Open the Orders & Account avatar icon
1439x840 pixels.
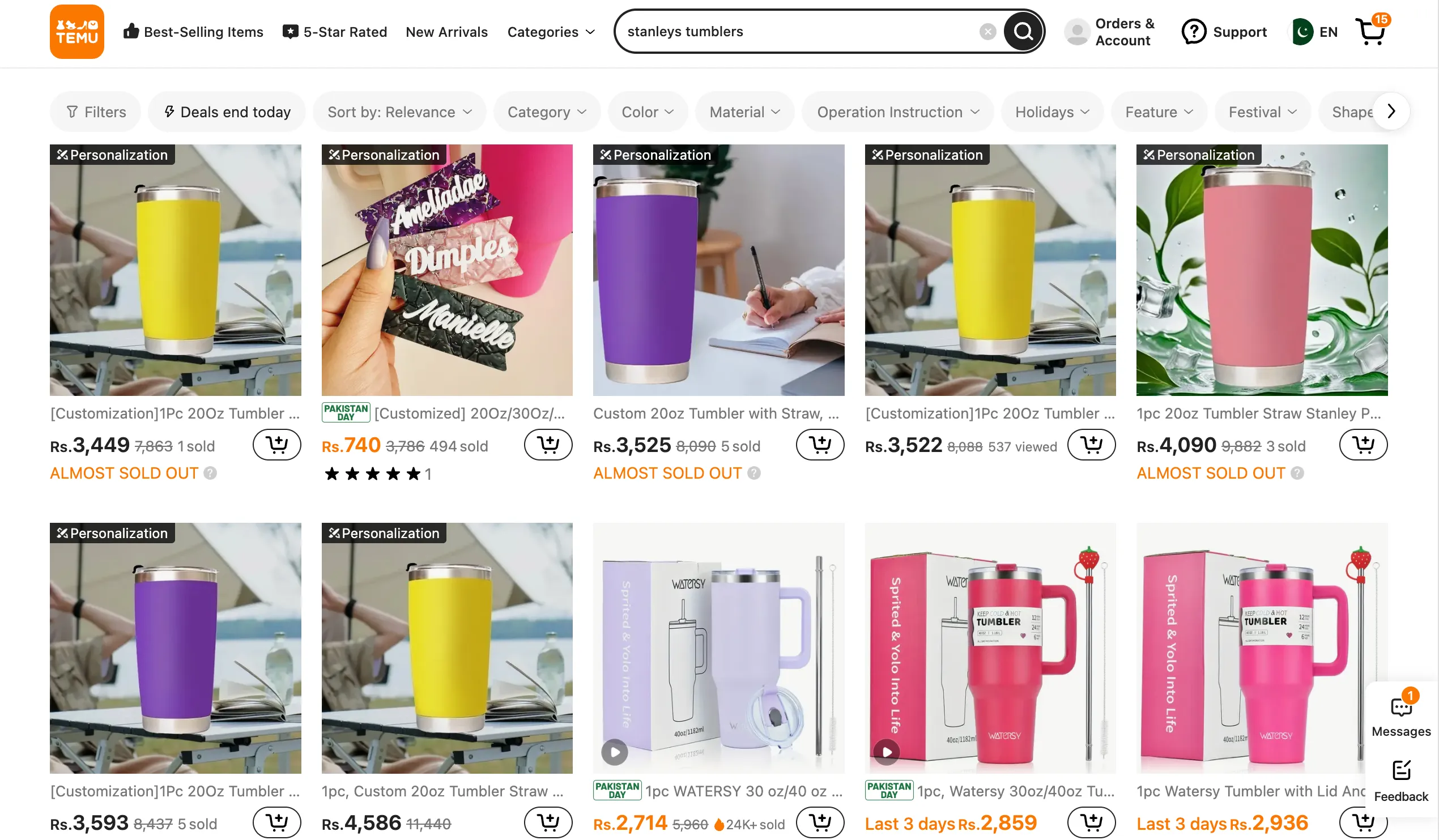pyautogui.click(x=1076, y=31)
